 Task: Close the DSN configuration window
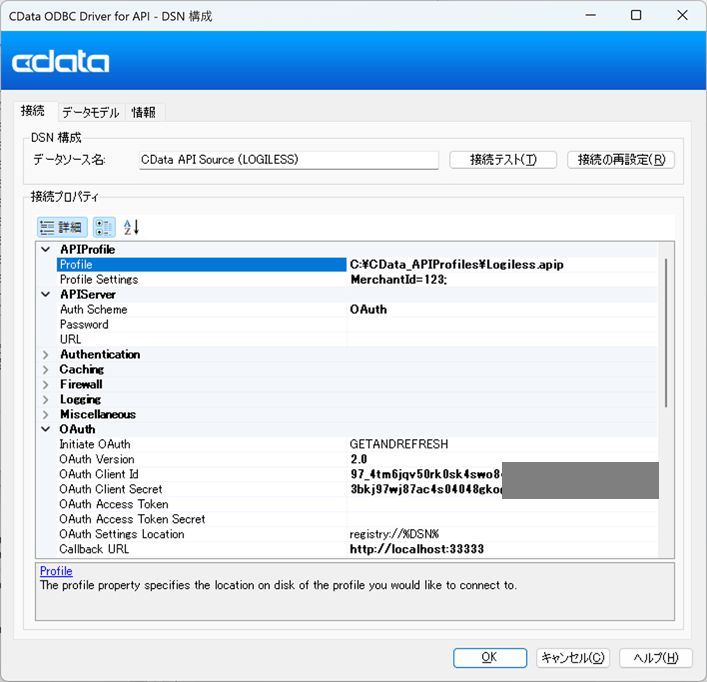[683, 15]
